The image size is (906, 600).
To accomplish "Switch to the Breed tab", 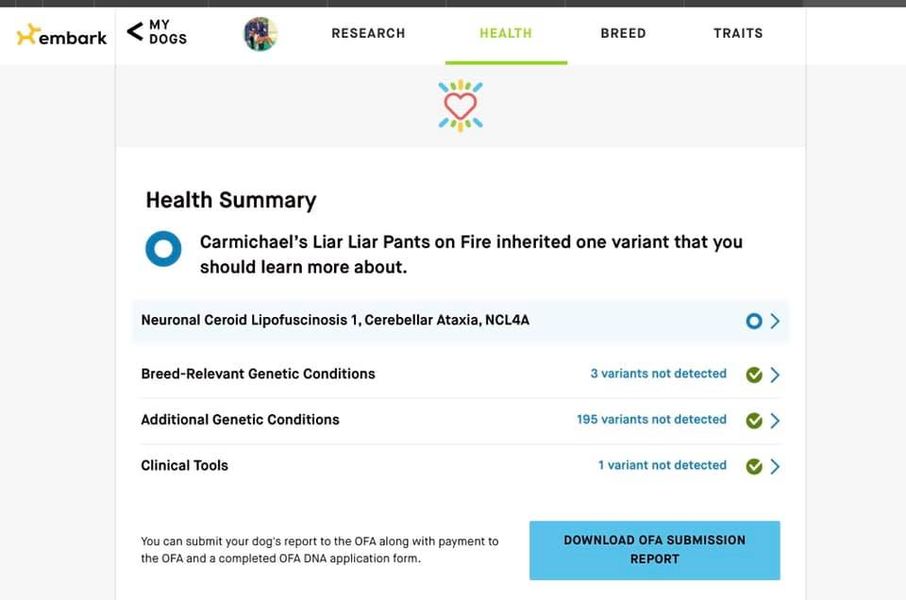I will point(623,33).
